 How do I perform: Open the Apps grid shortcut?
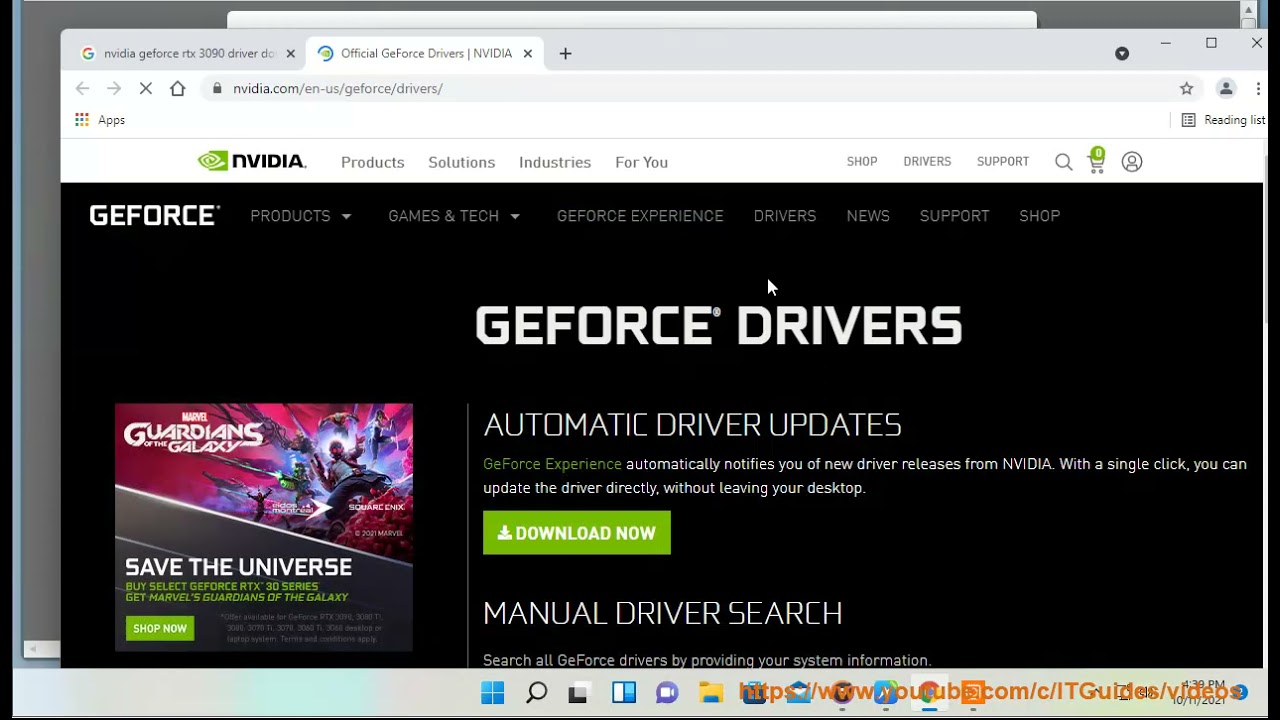click(100, 120)
